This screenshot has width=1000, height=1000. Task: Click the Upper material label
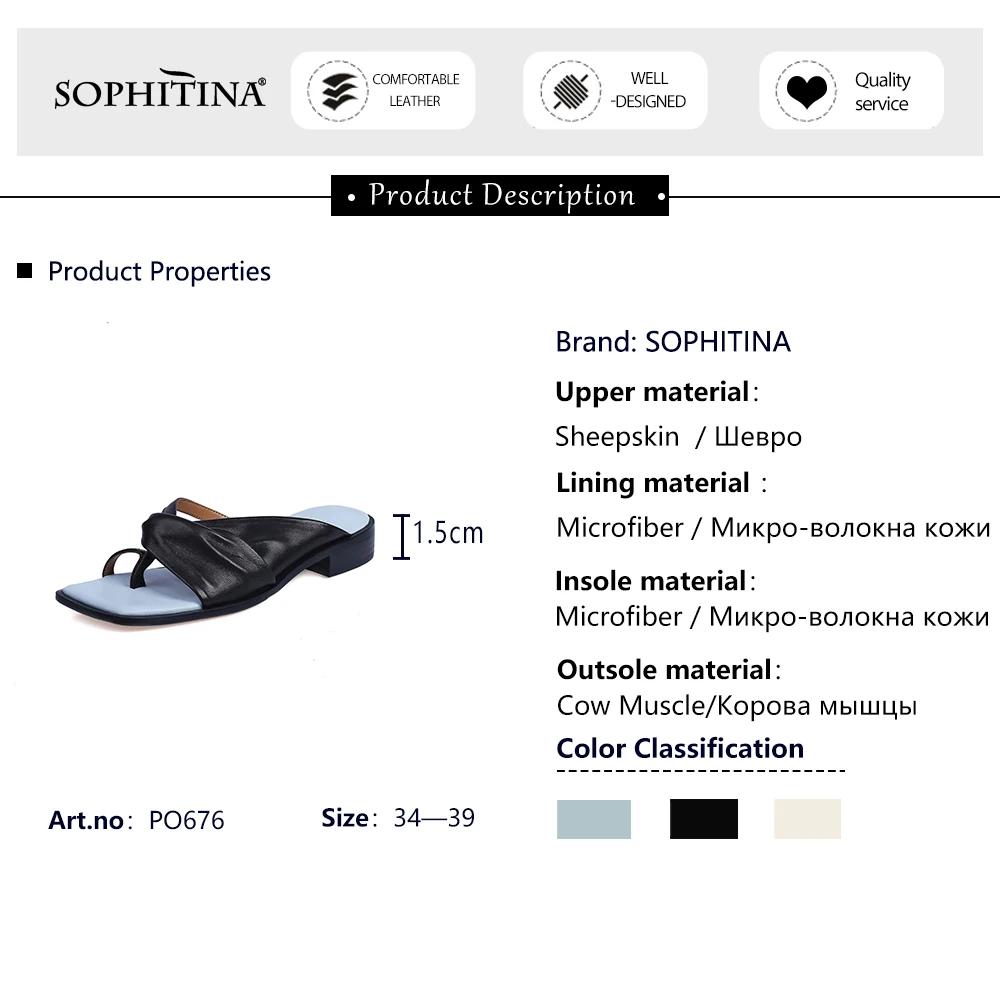(x=653, y=392)
